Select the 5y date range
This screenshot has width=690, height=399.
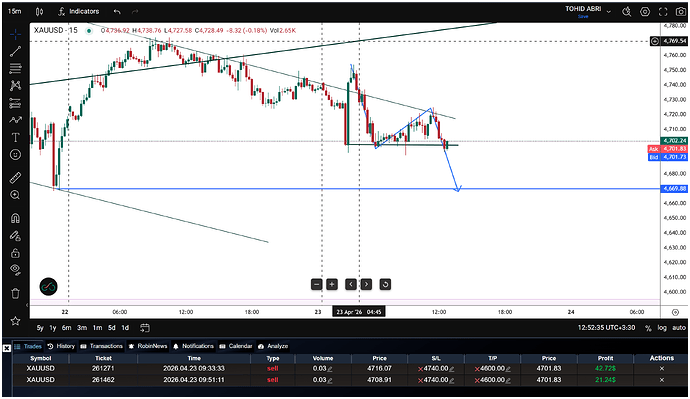(40, 328)
